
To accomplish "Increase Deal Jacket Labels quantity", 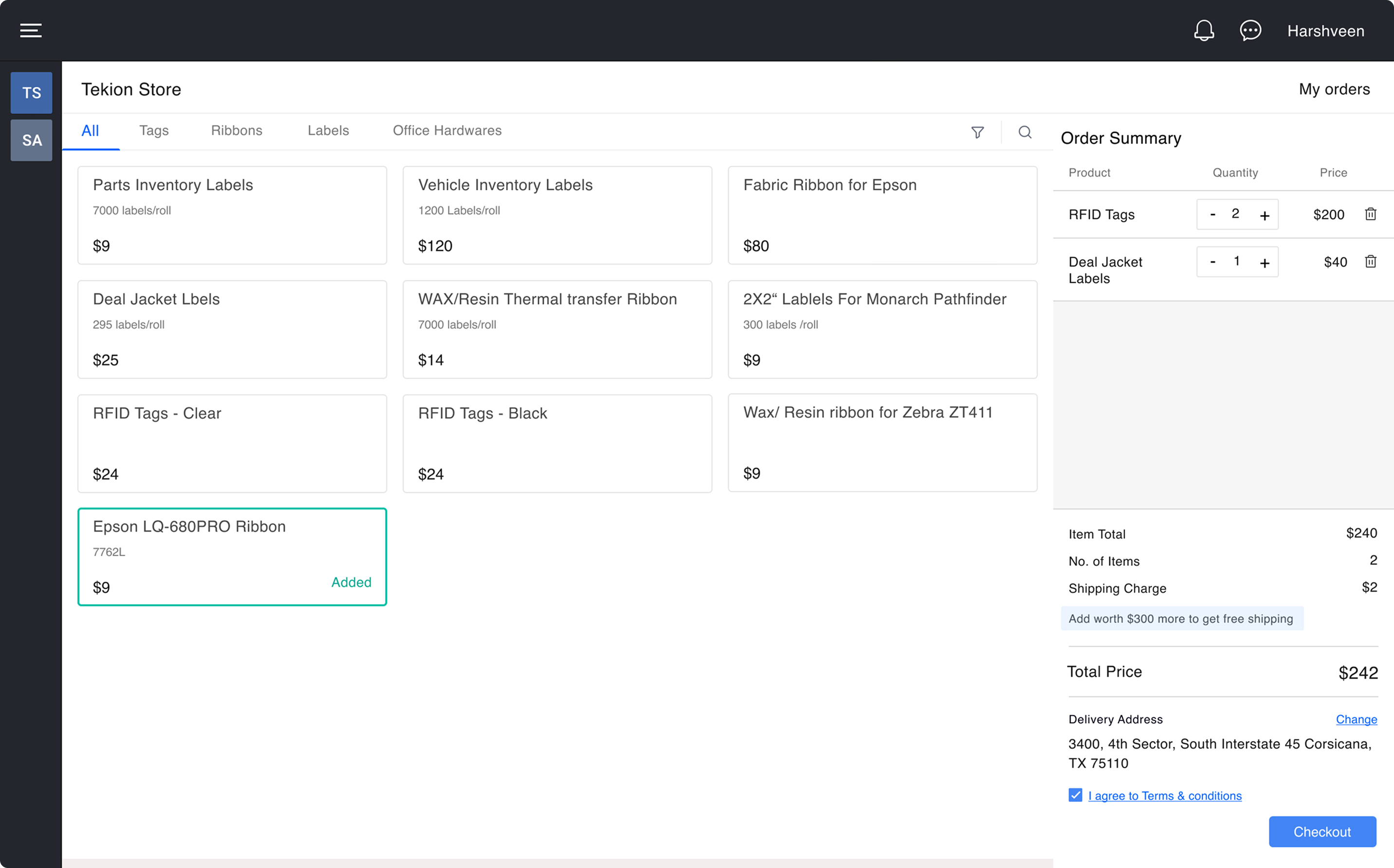I will pyautogui.click(x=1264, y=263).
